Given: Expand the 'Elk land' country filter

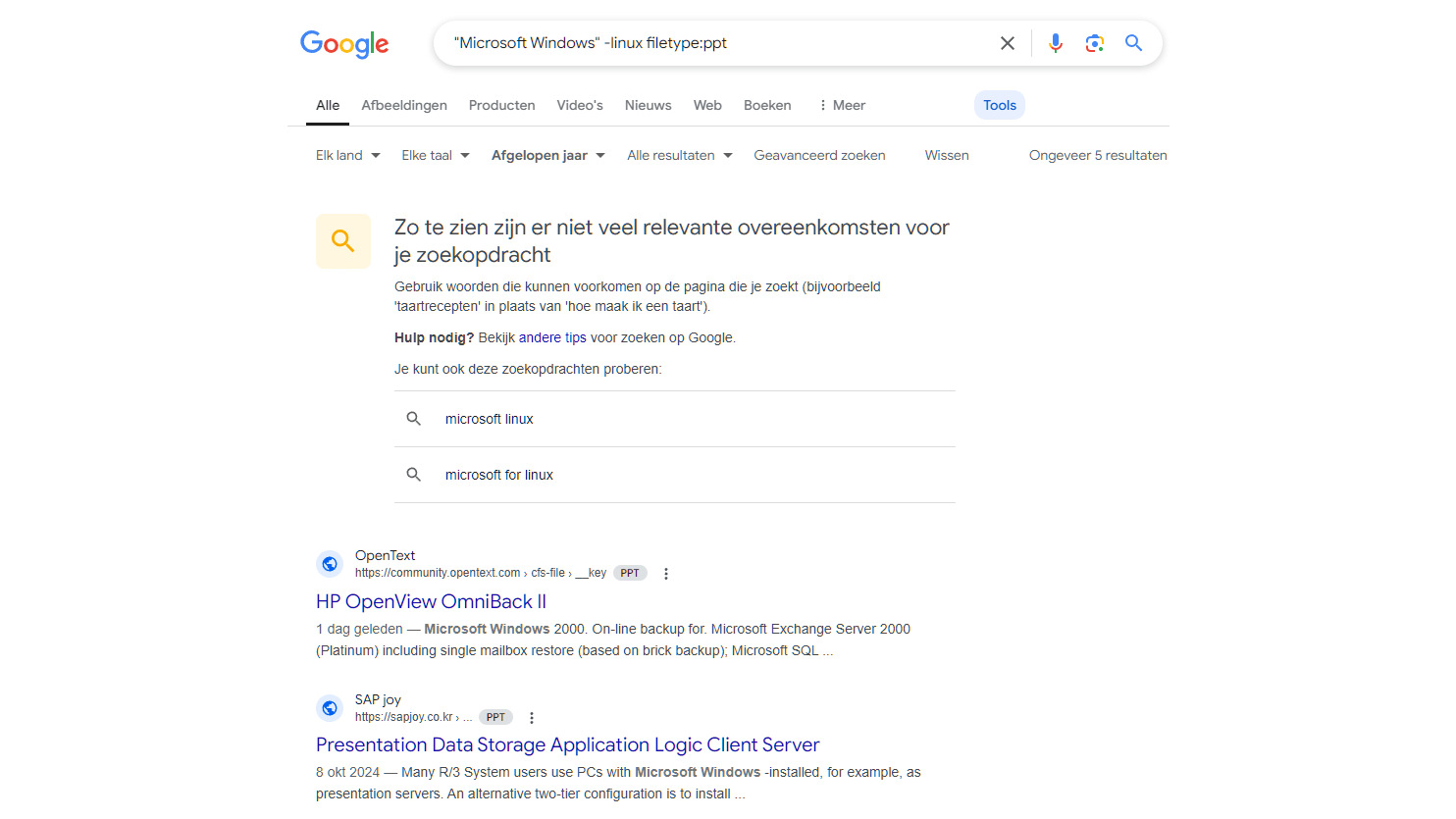Looking at the screenshot, I should pyautogui.click(x=347, y=155).
